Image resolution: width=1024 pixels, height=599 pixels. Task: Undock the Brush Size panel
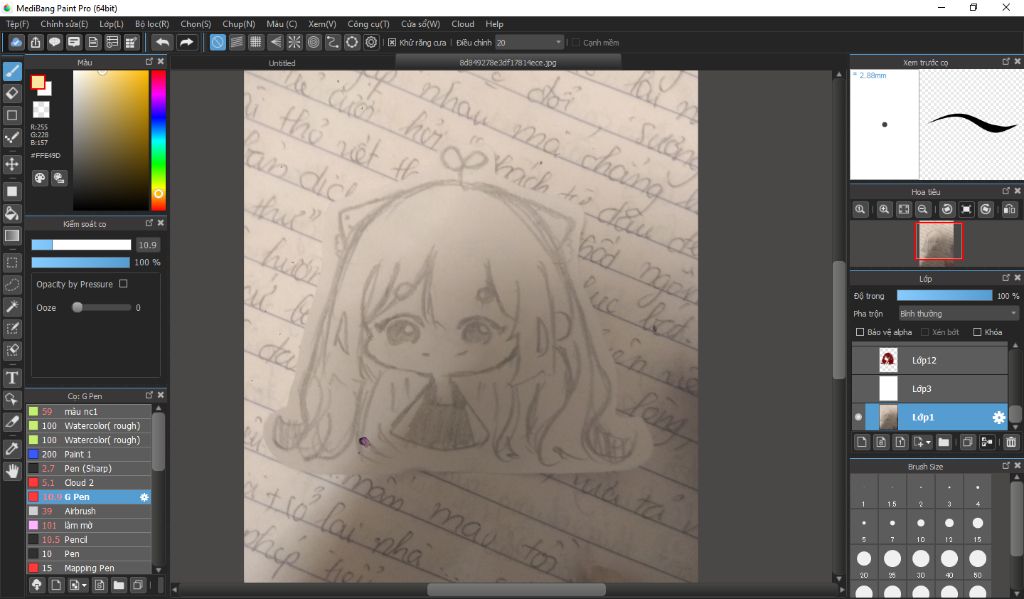1006,466
